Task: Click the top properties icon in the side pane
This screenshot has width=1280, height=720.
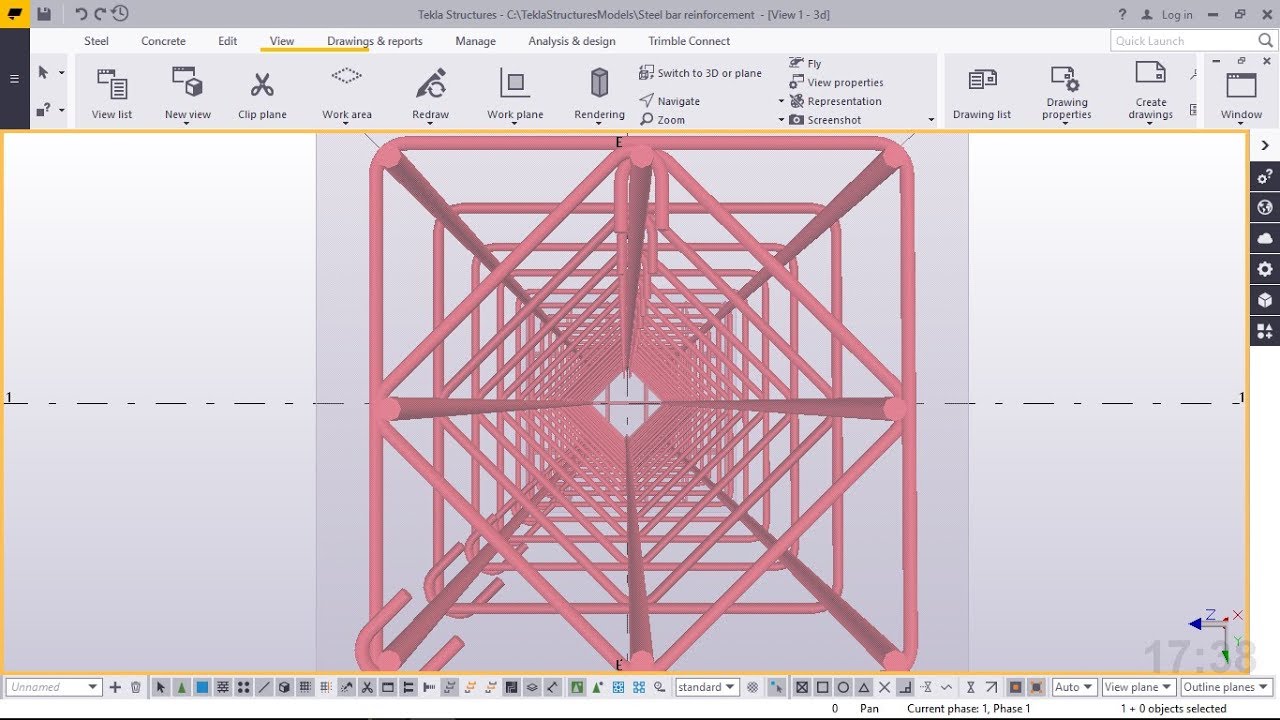Action: 1265,177
